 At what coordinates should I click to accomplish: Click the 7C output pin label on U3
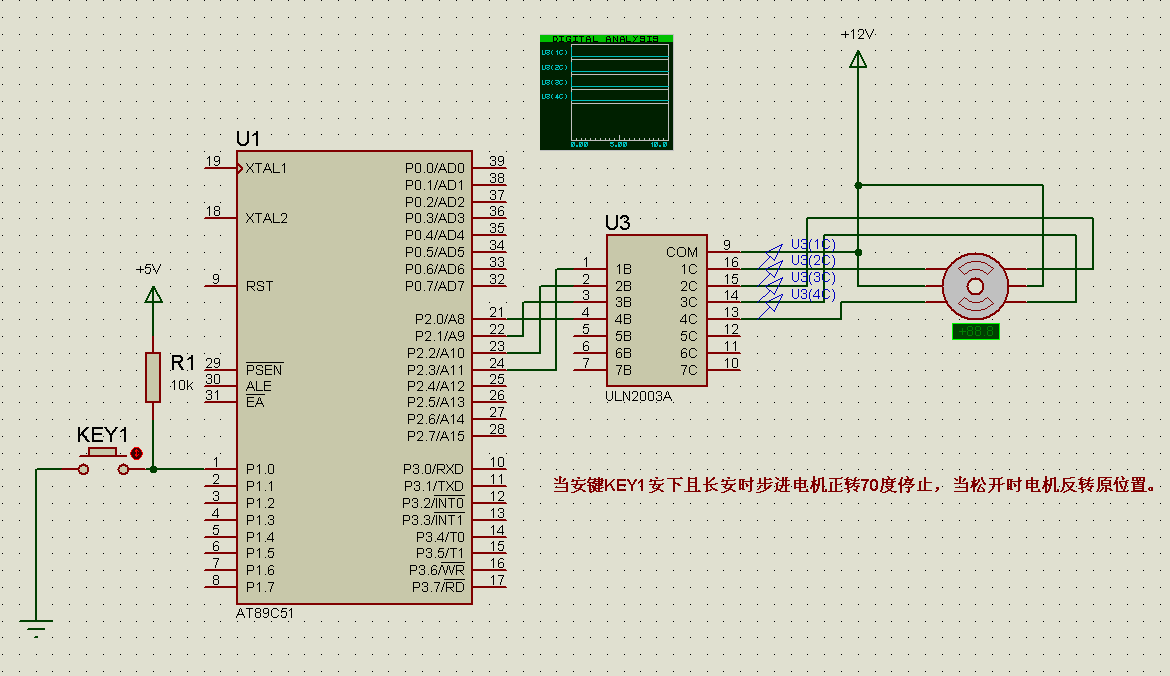point(689,370)
